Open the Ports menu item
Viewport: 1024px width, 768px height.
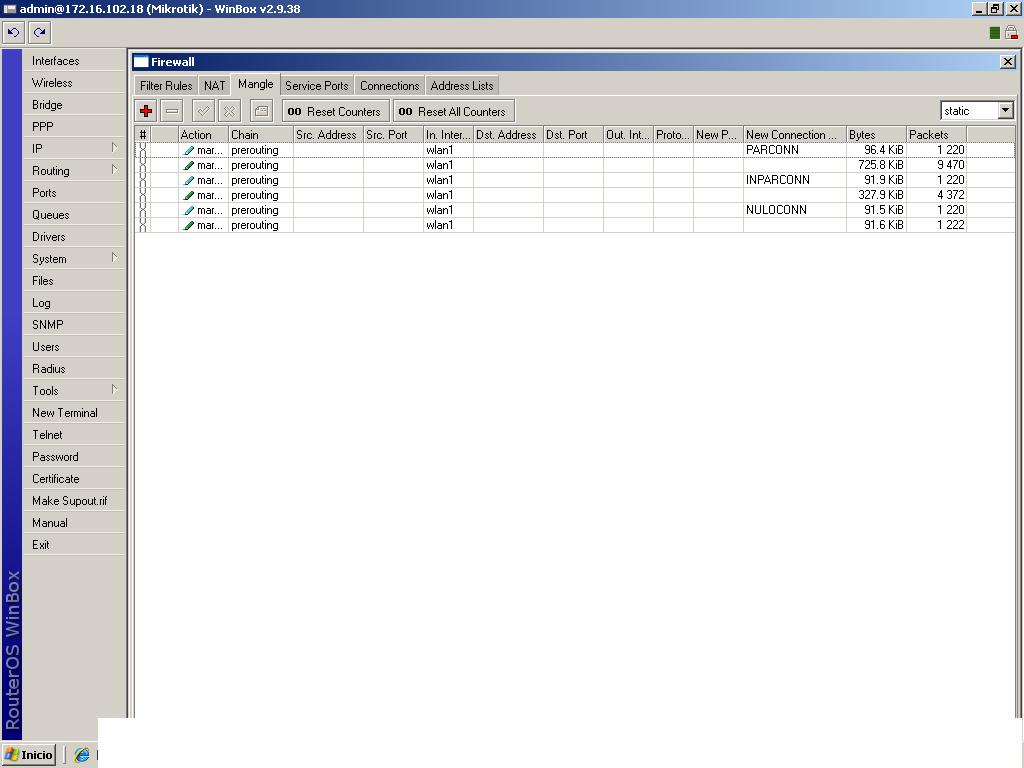[x=74, y=193]
